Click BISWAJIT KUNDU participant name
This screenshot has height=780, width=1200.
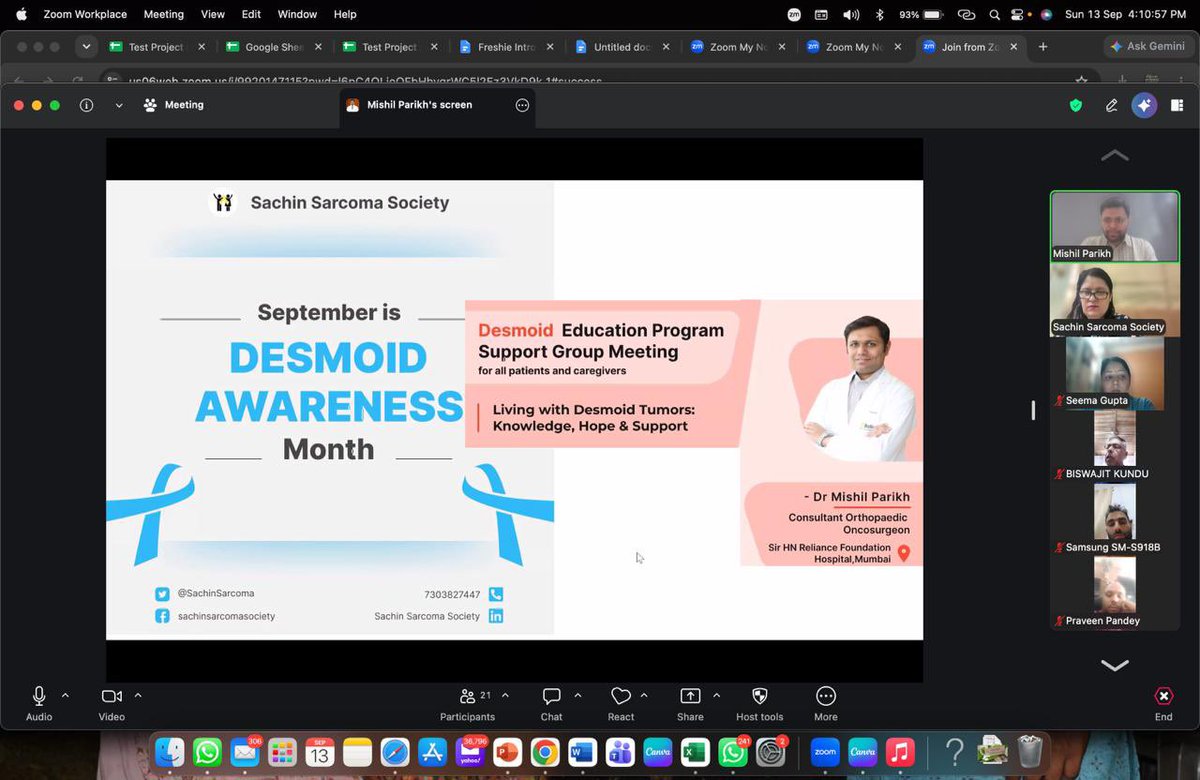coord(1106,474)
